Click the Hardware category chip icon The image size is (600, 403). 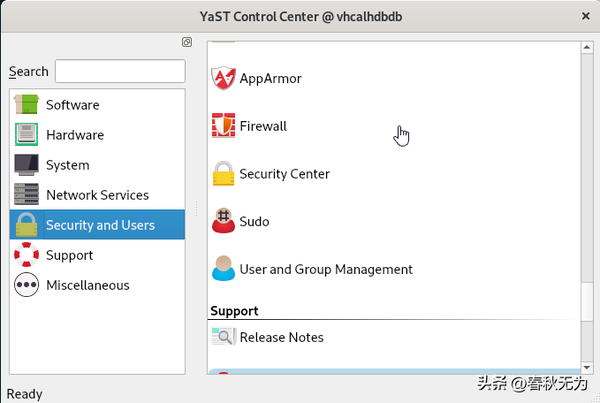tap(27, 135)
